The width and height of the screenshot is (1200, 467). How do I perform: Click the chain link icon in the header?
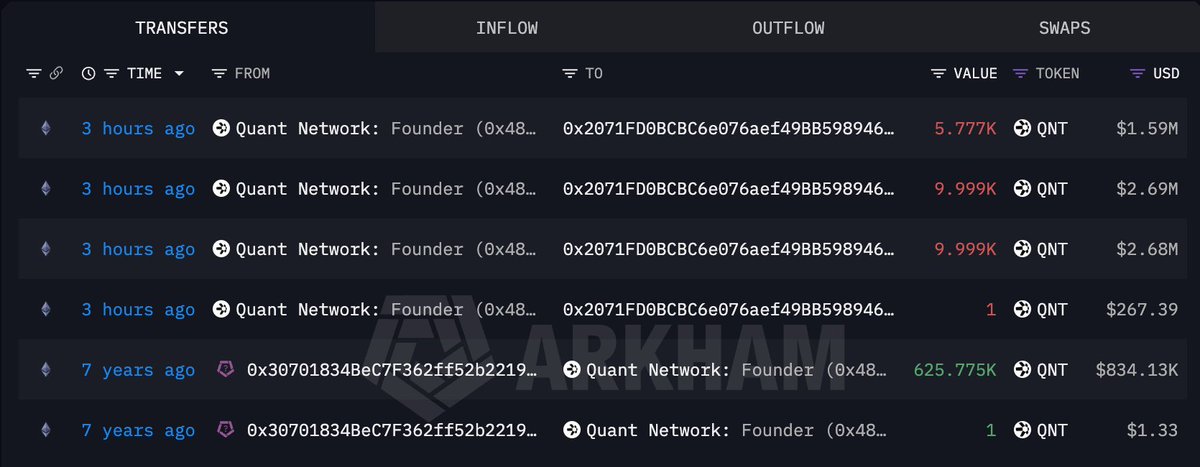click(56, 74)
